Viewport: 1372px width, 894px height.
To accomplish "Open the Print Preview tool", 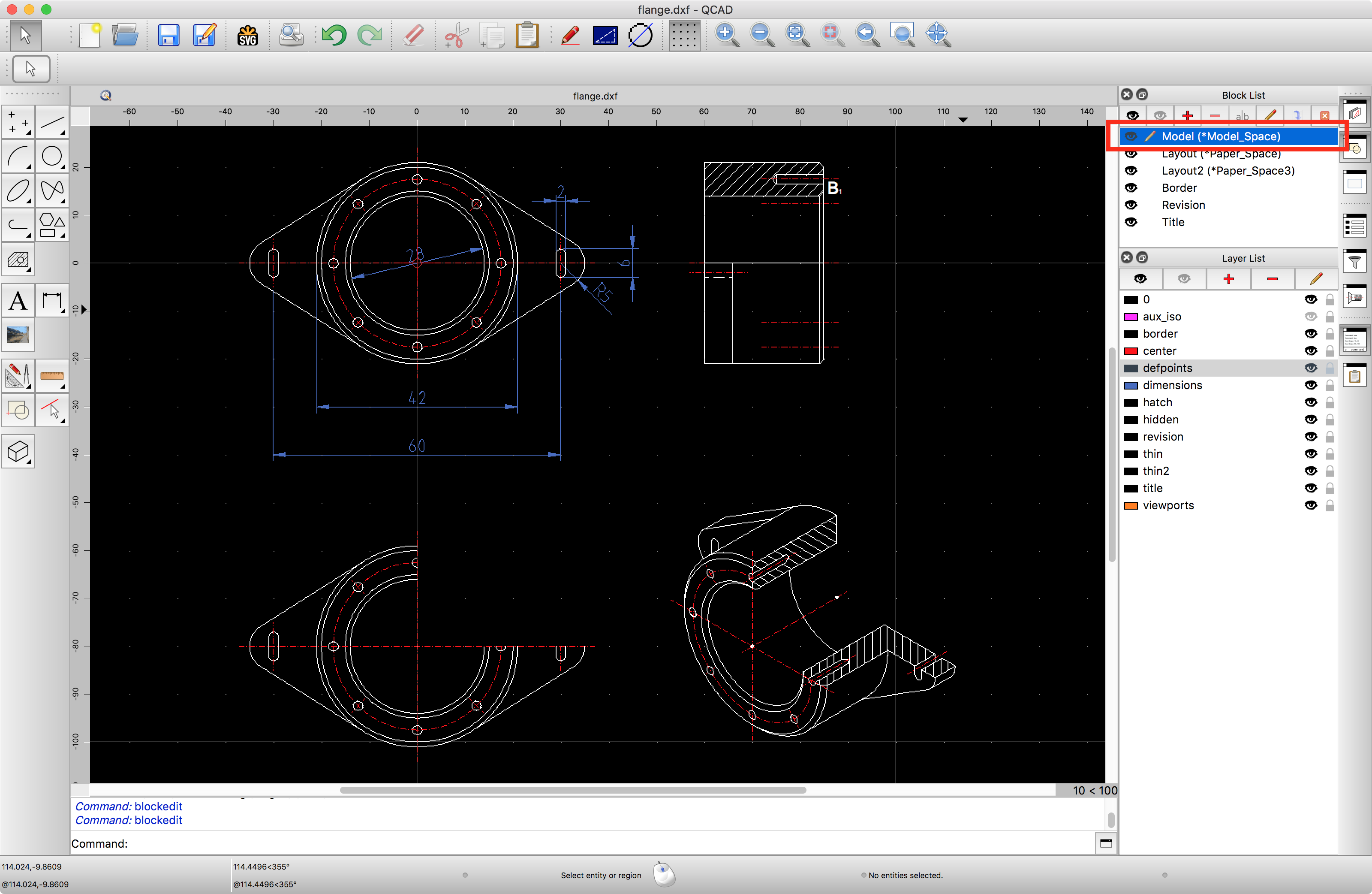I will pyautogui.click(x=291, y=35).
